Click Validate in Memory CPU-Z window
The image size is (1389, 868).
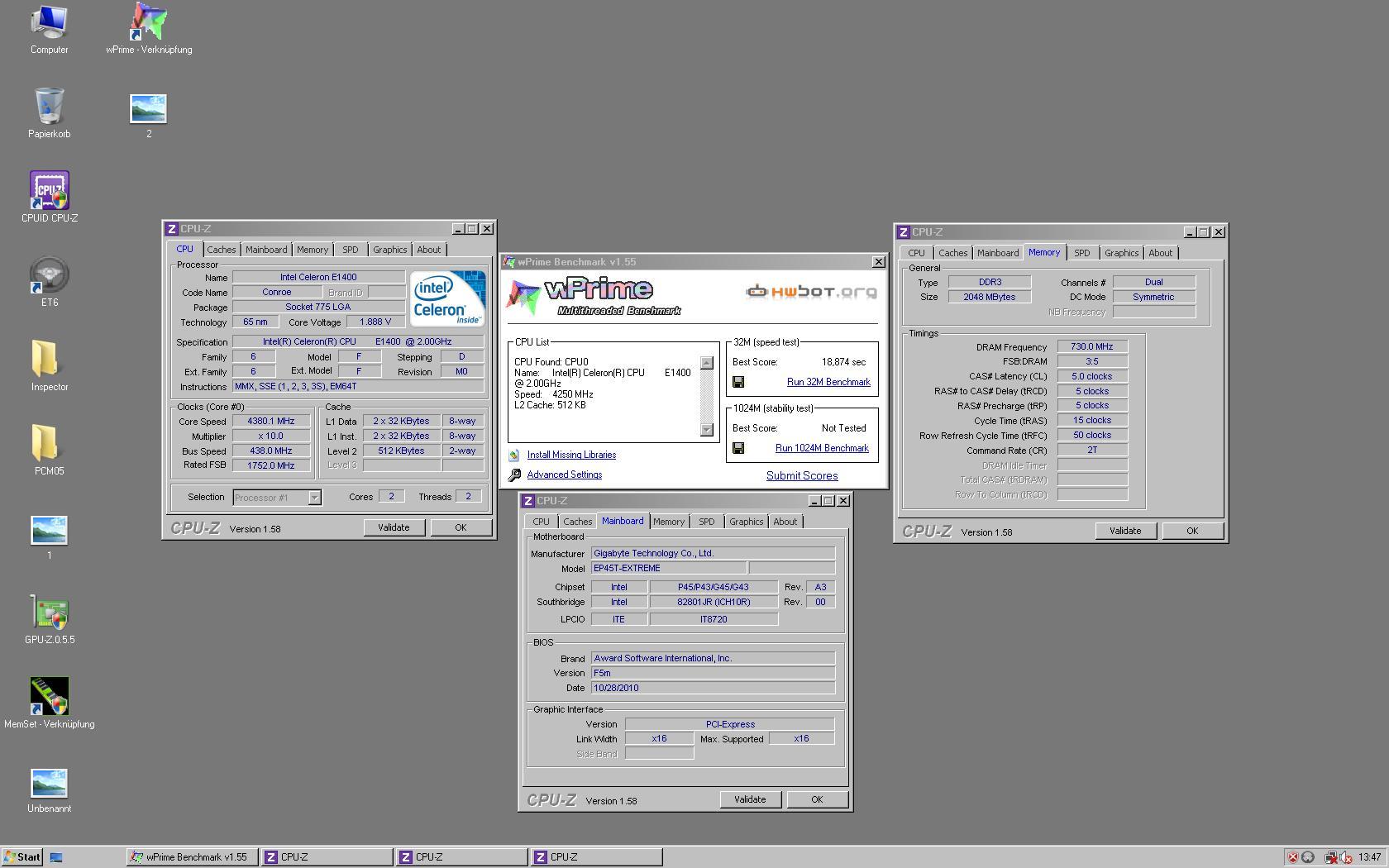tap(1125, 531)
